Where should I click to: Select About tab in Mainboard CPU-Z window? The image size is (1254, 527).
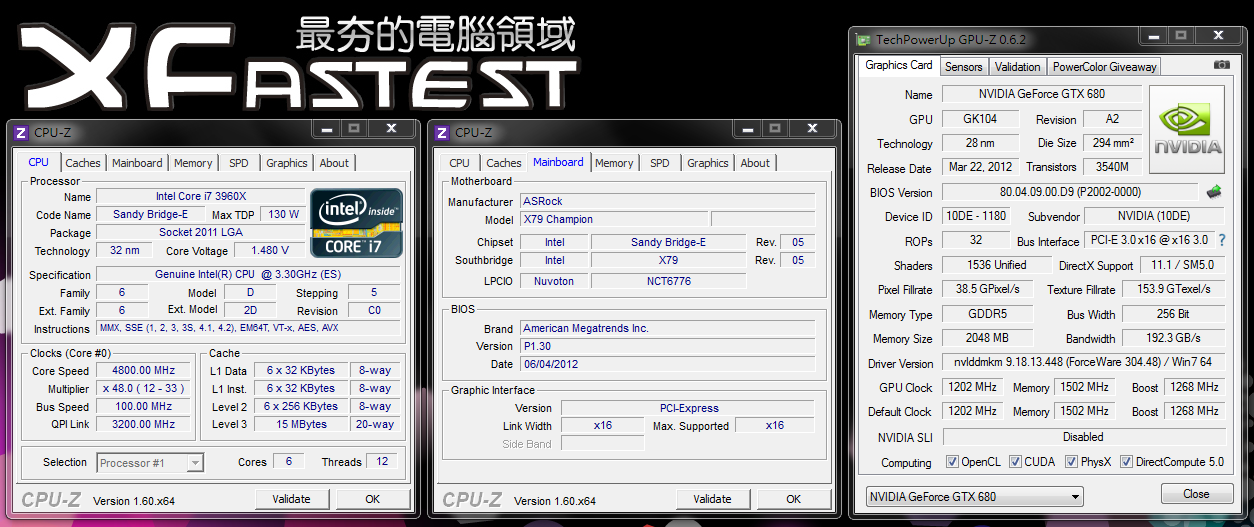point(756,163)
